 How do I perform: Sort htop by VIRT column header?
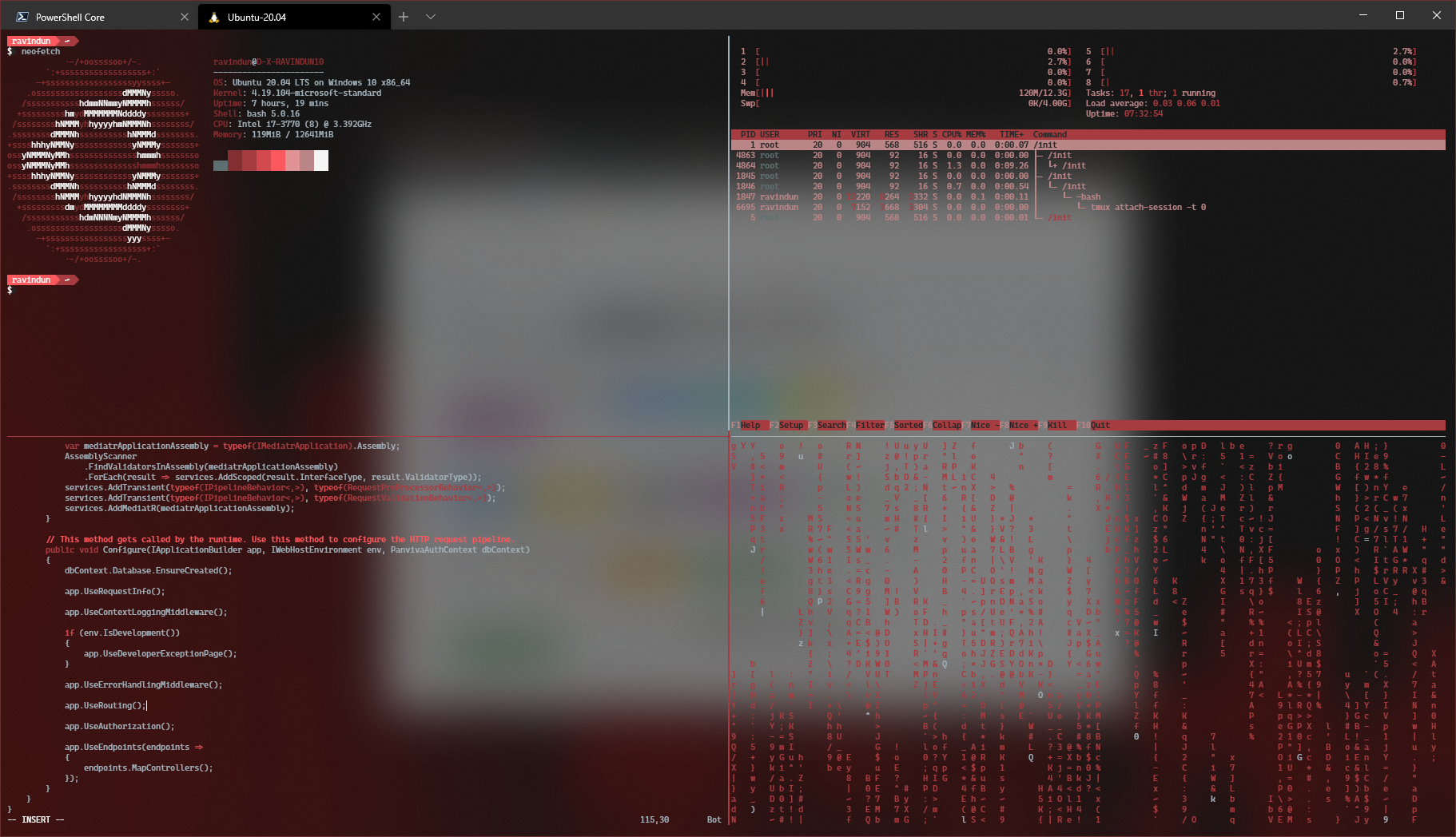coord(861,134)
